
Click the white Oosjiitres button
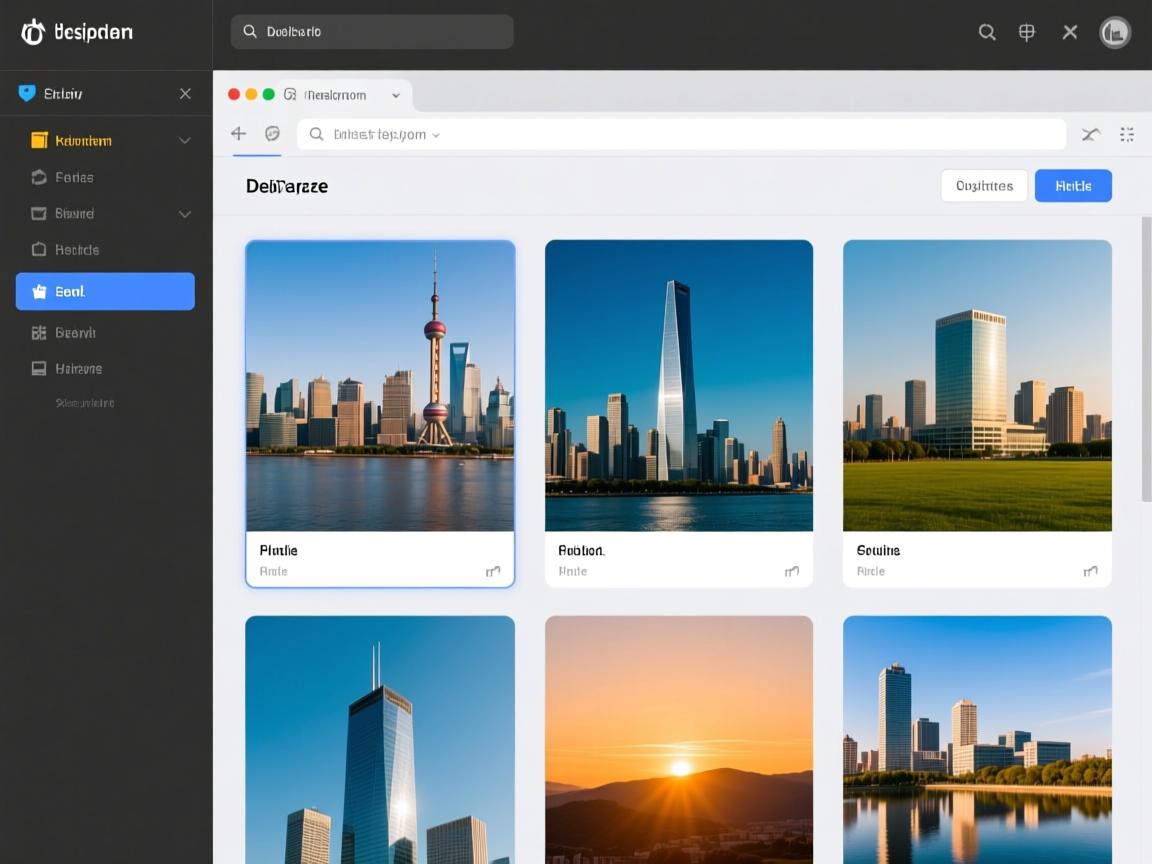coord(984,186)
